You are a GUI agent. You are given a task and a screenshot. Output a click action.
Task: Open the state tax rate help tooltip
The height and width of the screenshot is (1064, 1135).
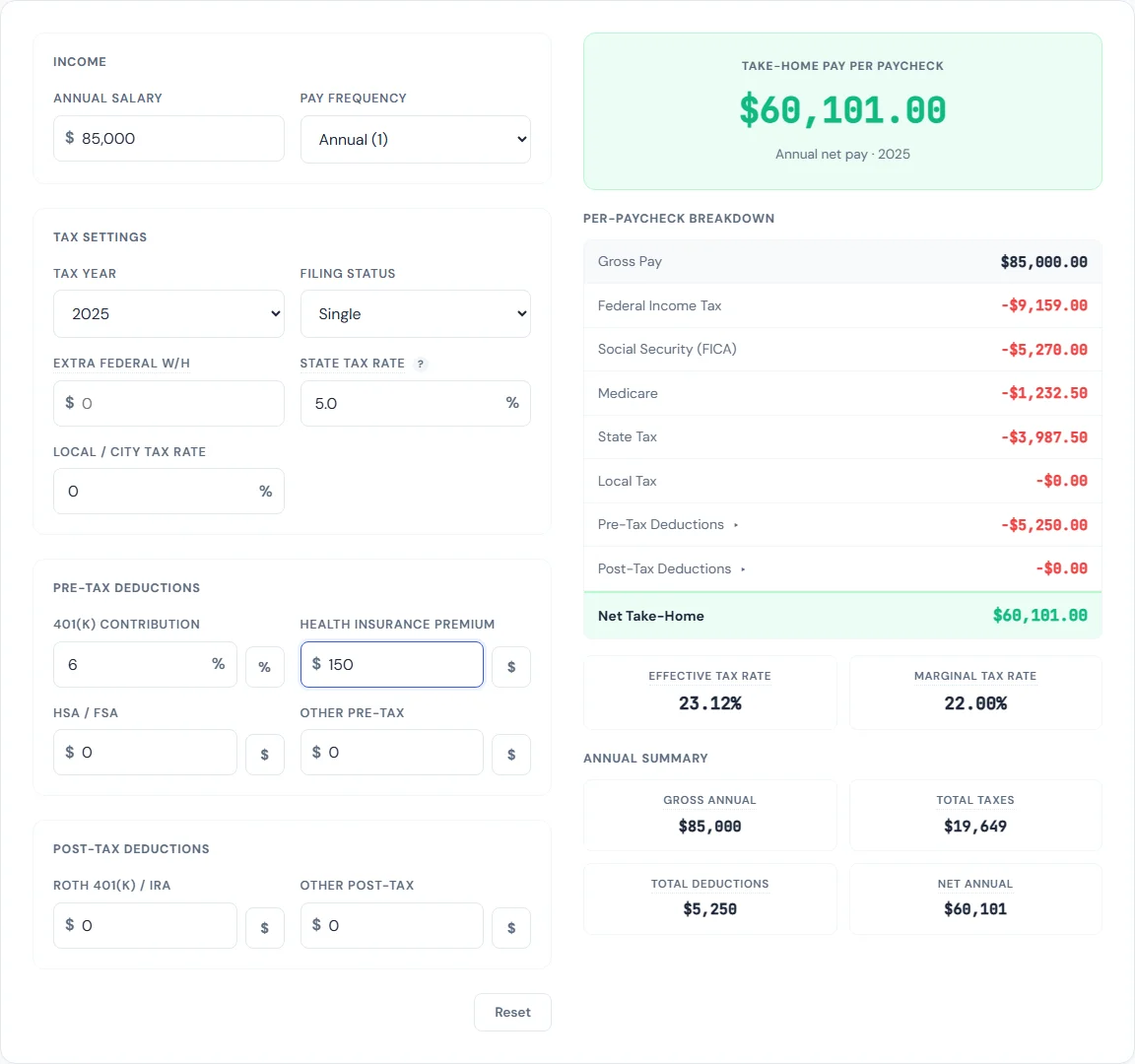pyautogui.click(x=421, y=365)
